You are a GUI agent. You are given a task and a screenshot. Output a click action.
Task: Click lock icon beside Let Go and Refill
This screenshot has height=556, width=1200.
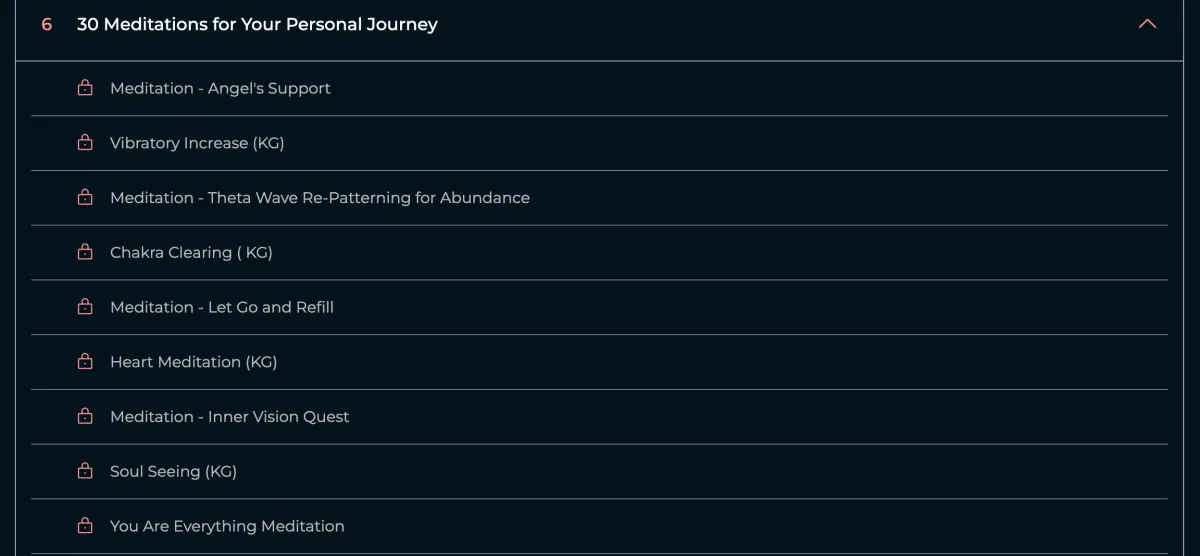[85, 307]
